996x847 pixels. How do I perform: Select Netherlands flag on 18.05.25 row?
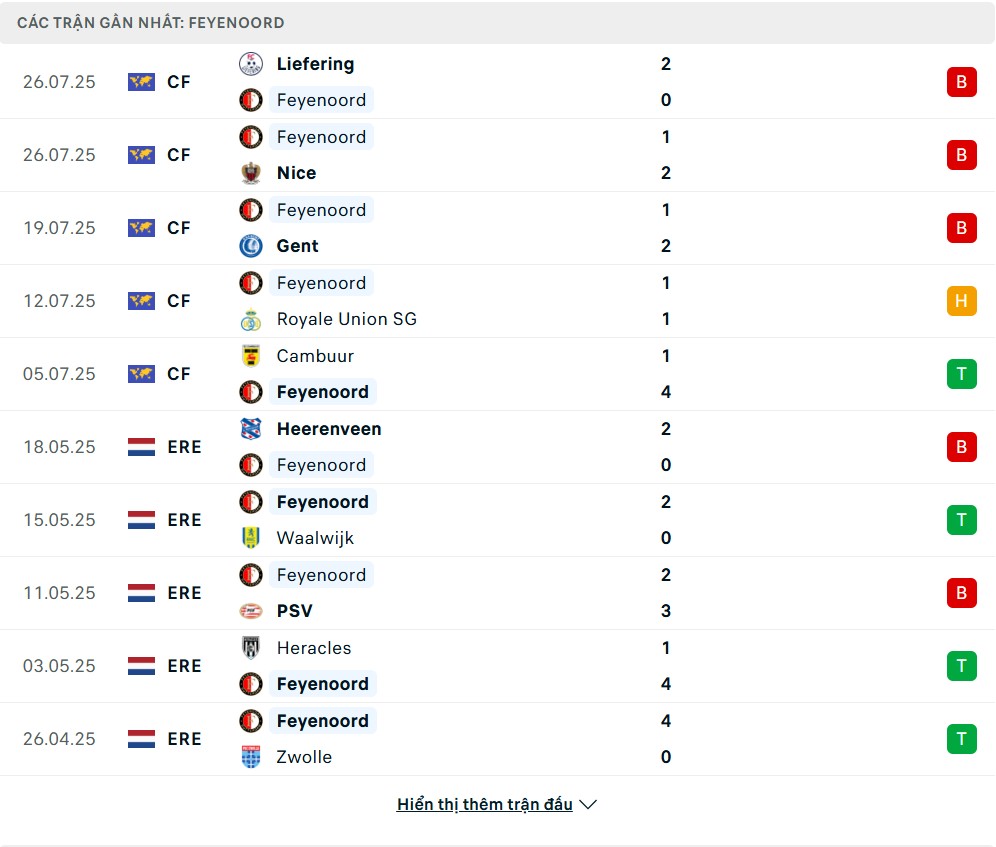141,447
